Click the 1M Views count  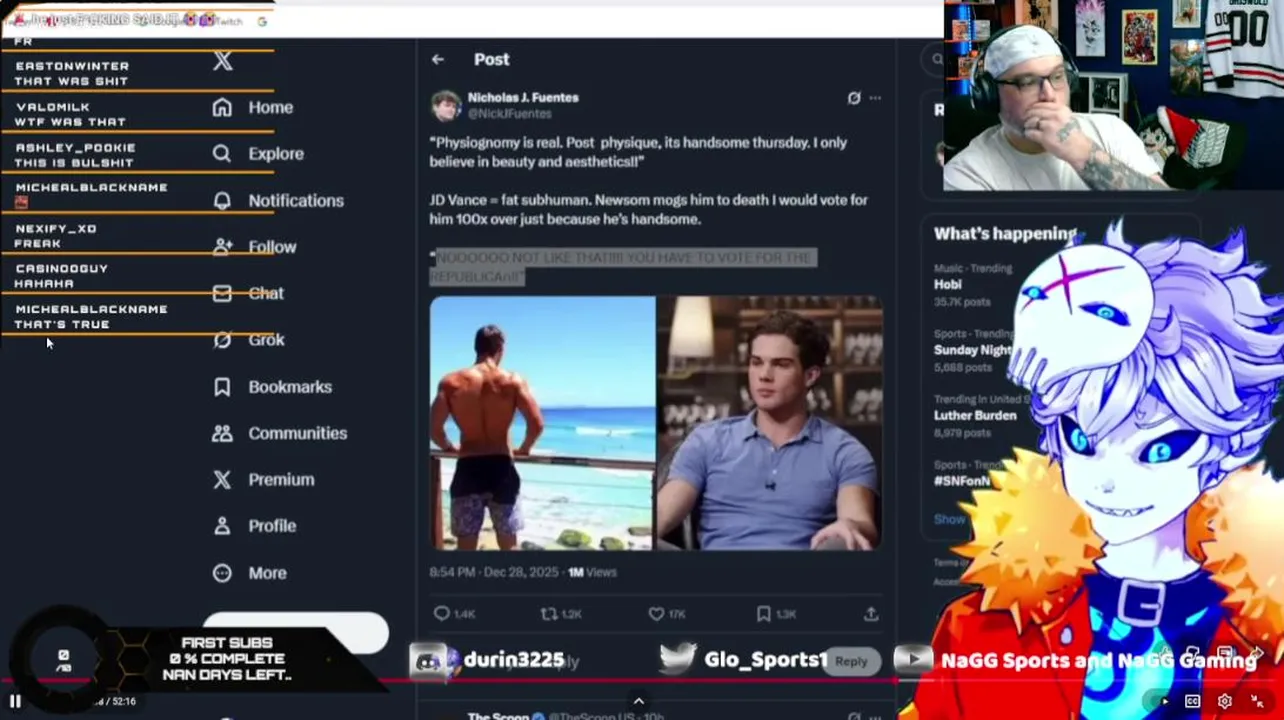coord(592,572)
